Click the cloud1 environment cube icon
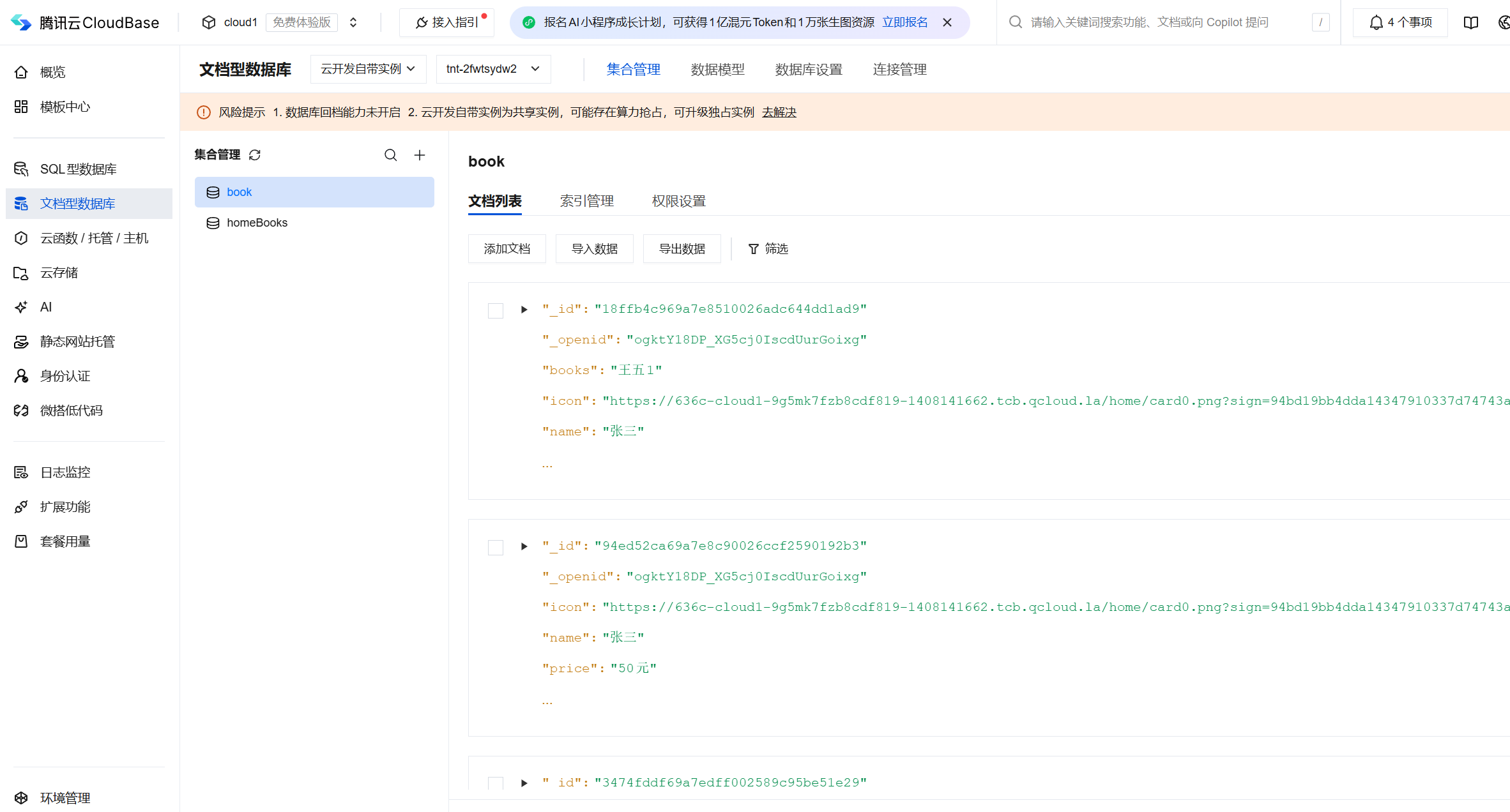 209,22
